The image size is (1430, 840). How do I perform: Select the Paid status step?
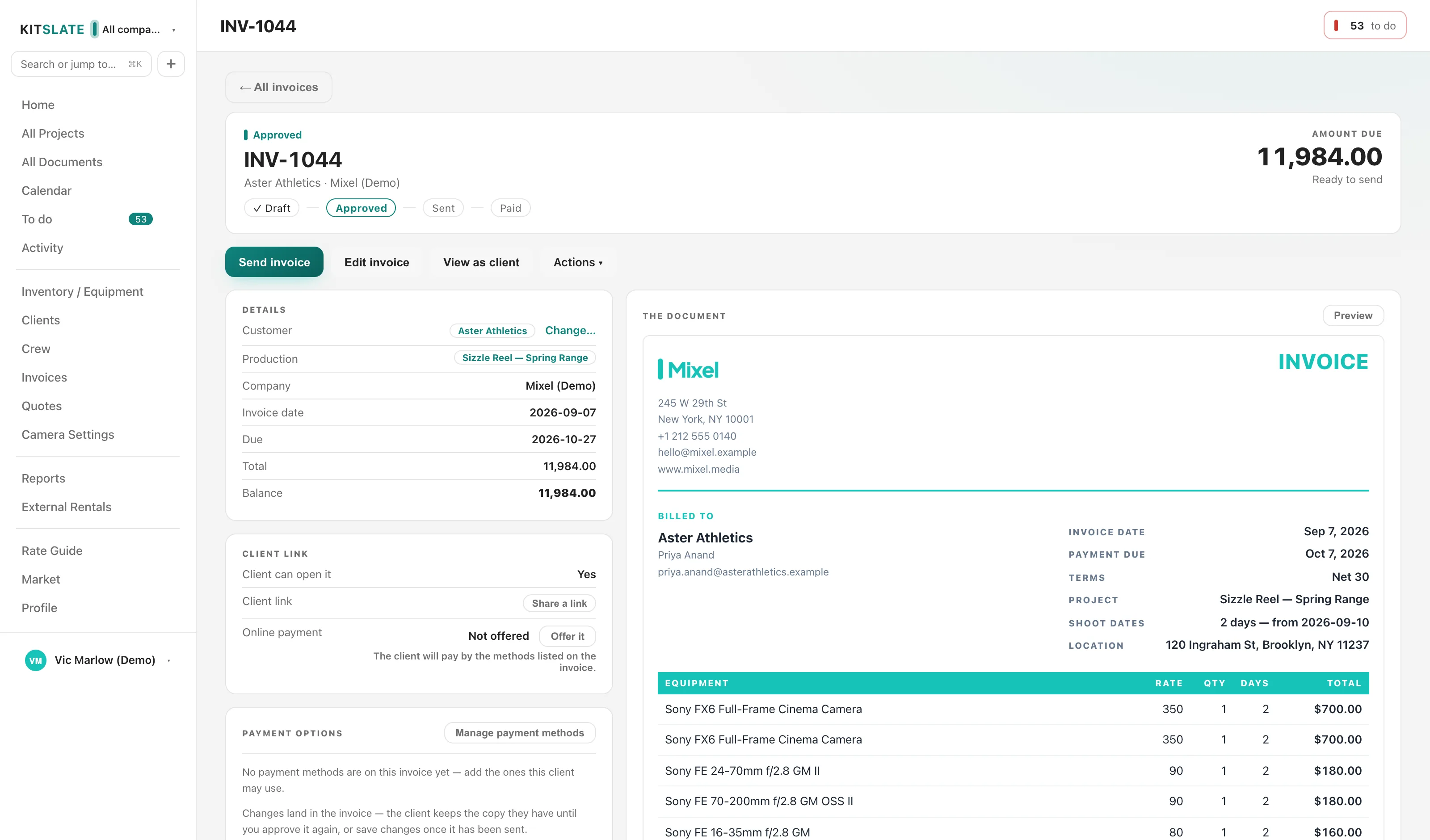[510, 208]
